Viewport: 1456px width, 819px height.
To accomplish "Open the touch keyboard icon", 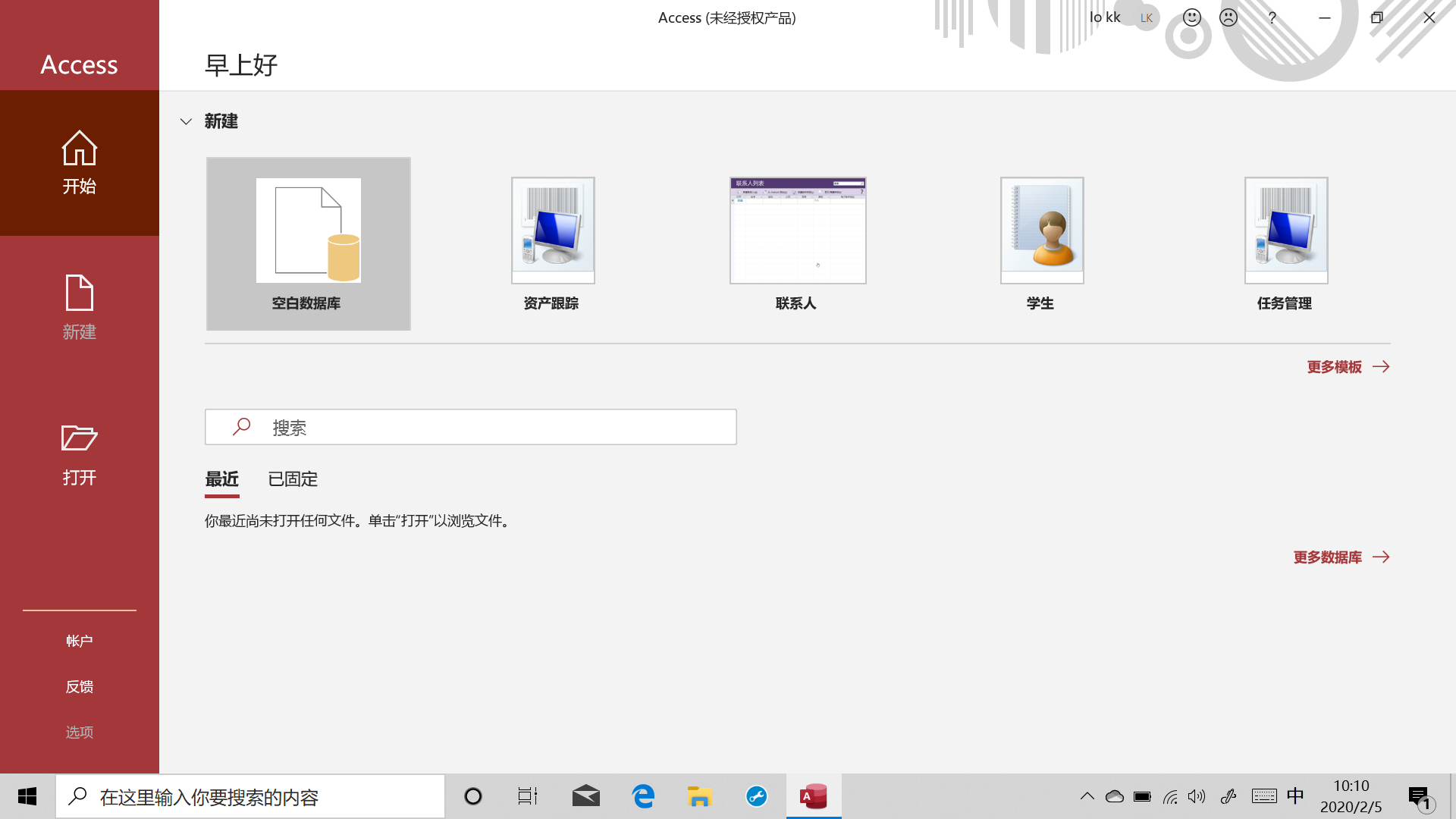I will coord(1264,796).
